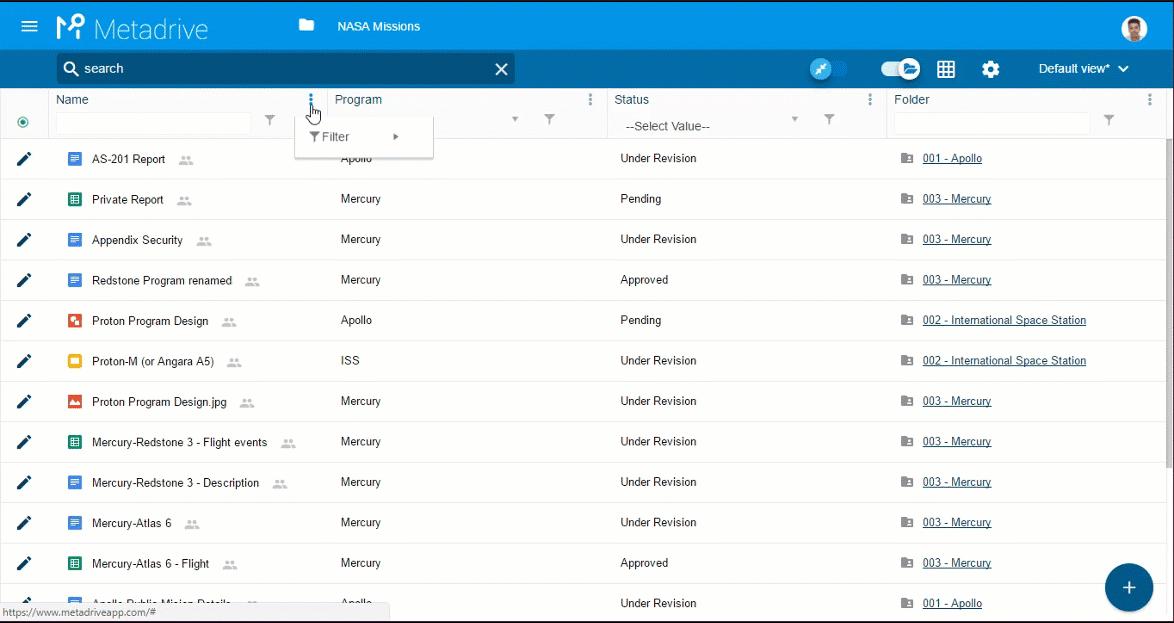This screenshot has width=1174, height=623.
Task: Toggle the folder display switch in the toolbar
Action: 898,69
